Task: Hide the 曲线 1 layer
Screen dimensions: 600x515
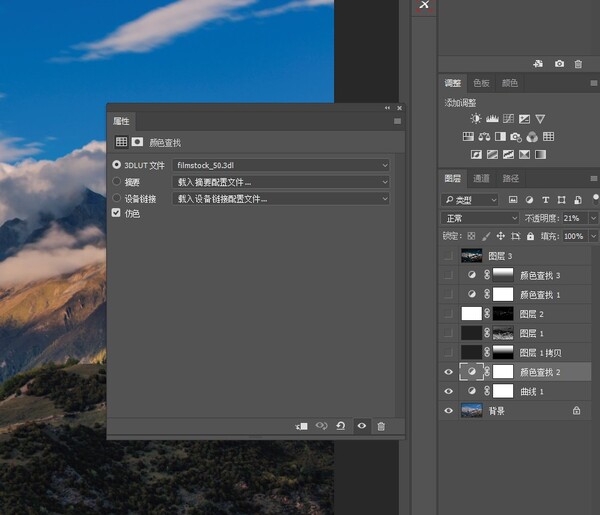Action: click(448, 391)
